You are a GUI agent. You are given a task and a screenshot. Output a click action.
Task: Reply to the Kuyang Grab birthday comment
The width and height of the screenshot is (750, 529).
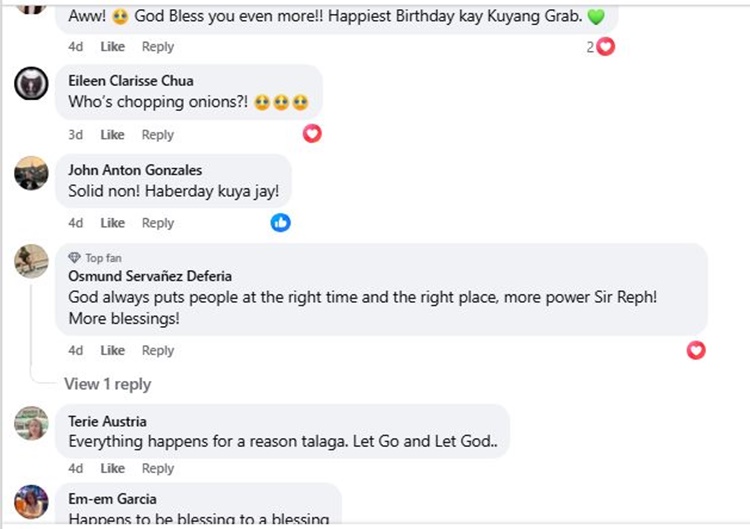click(x=158, y=47)
